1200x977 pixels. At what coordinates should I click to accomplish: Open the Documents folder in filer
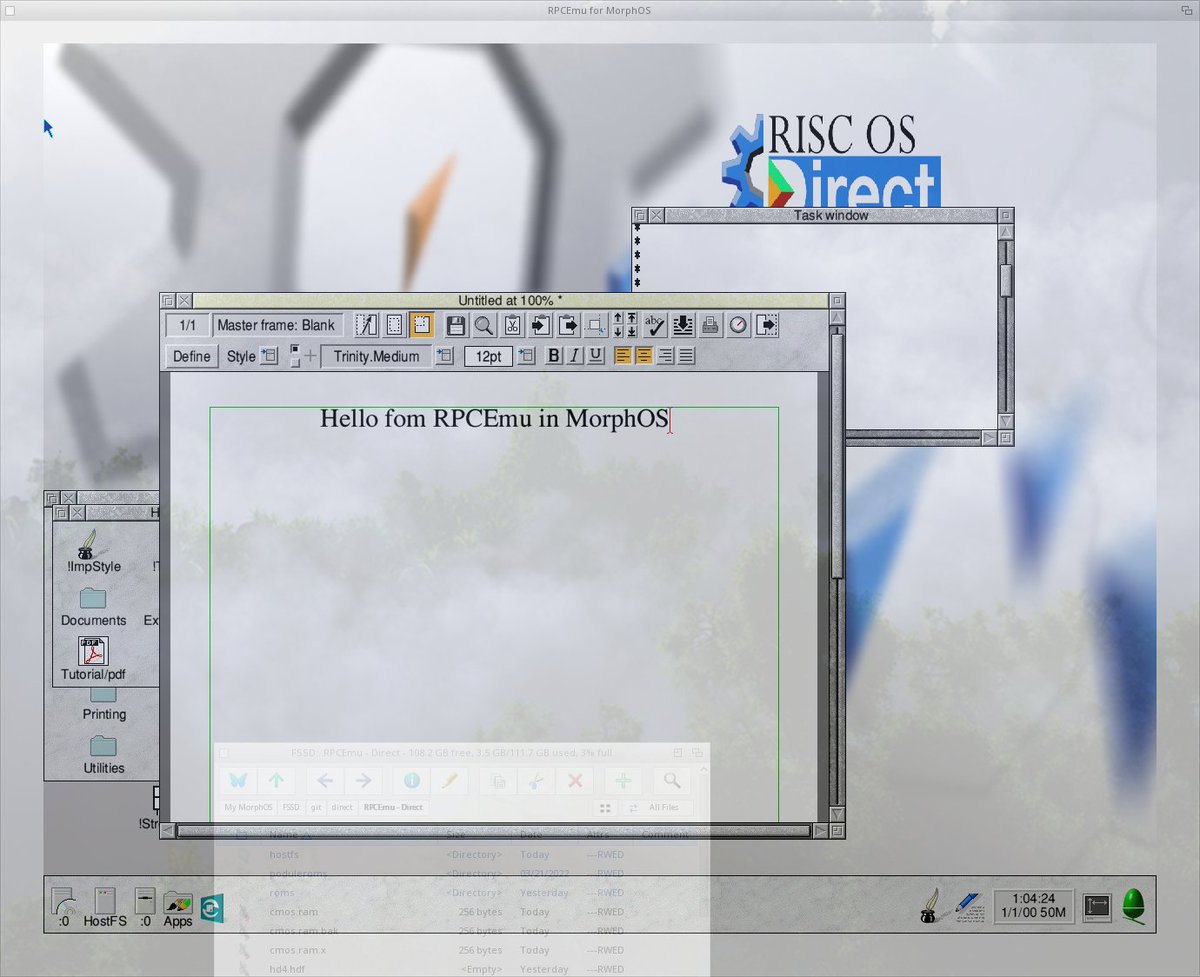93,607
